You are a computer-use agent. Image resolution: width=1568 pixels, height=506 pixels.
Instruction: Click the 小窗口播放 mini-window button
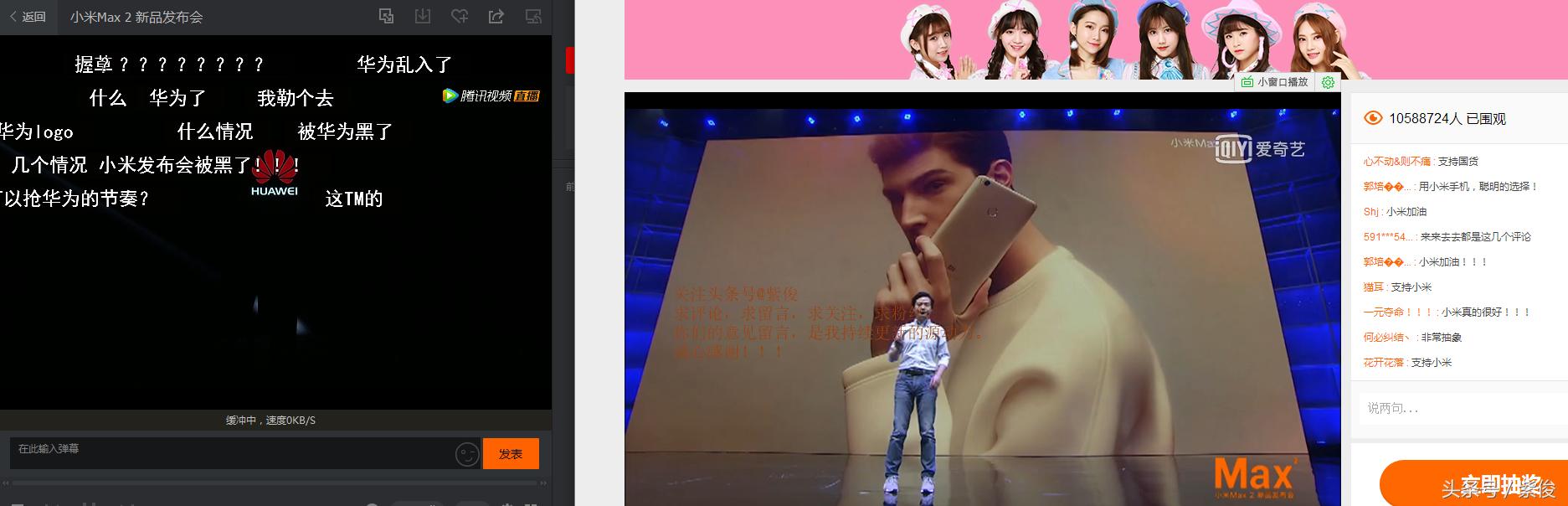[x=1274, y=82]
